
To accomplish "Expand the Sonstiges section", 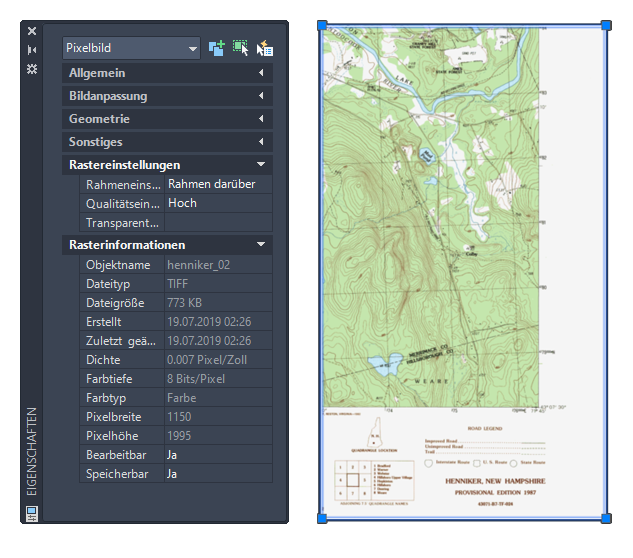I will 167,142.
